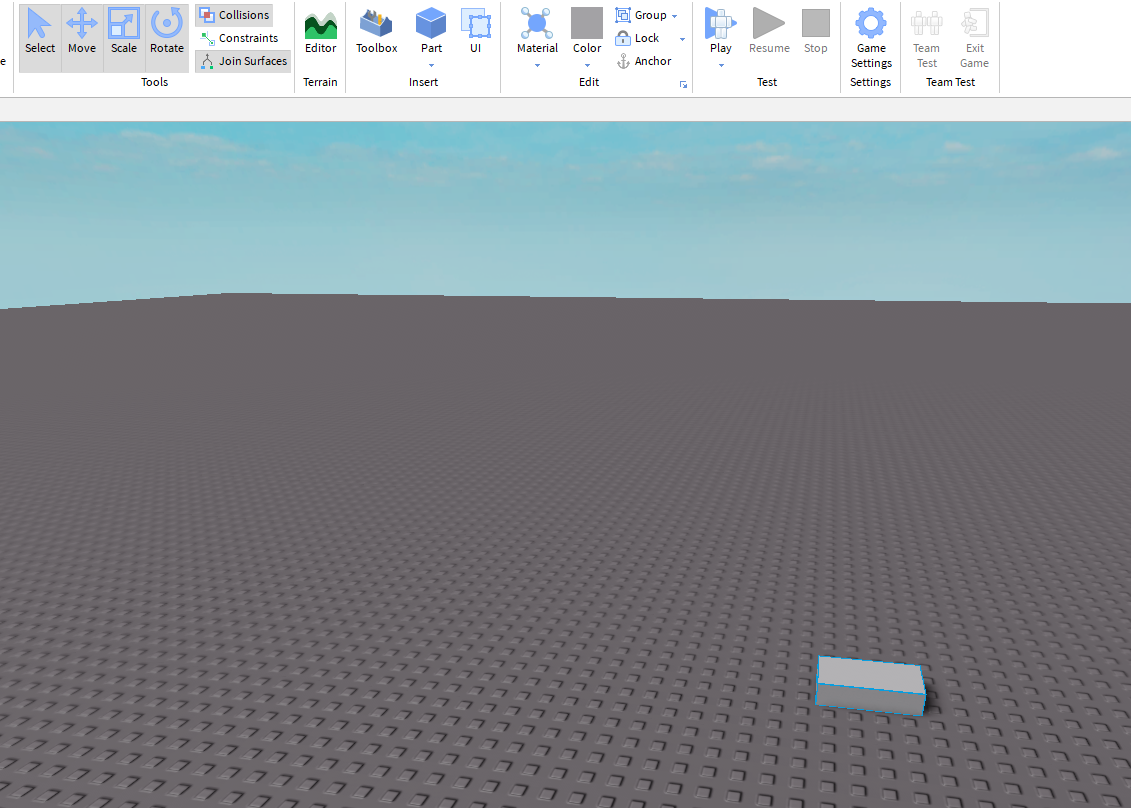Toggle Collisions on or off

point(233,15)
